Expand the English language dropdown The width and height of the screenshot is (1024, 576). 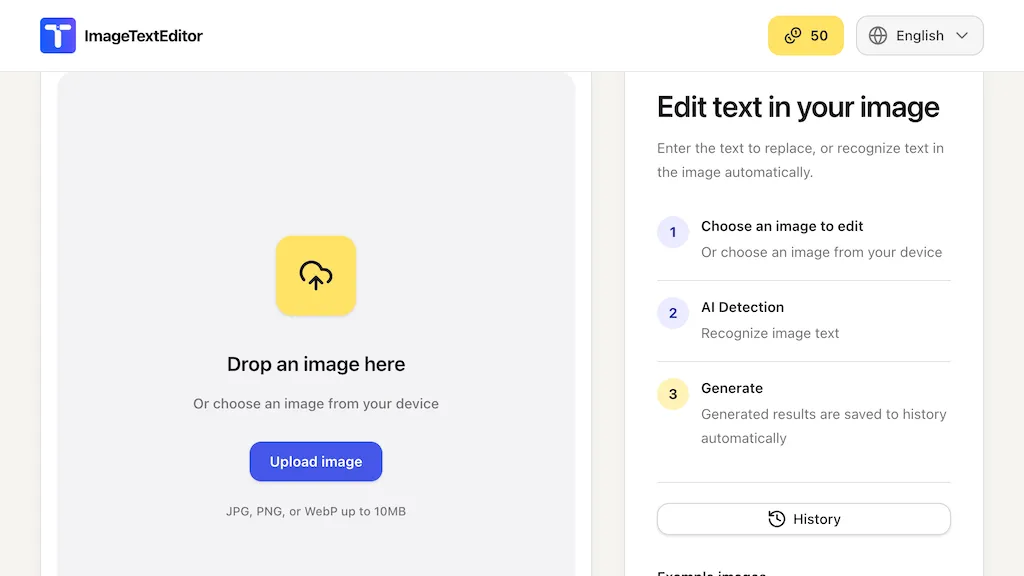click(920, 35)
